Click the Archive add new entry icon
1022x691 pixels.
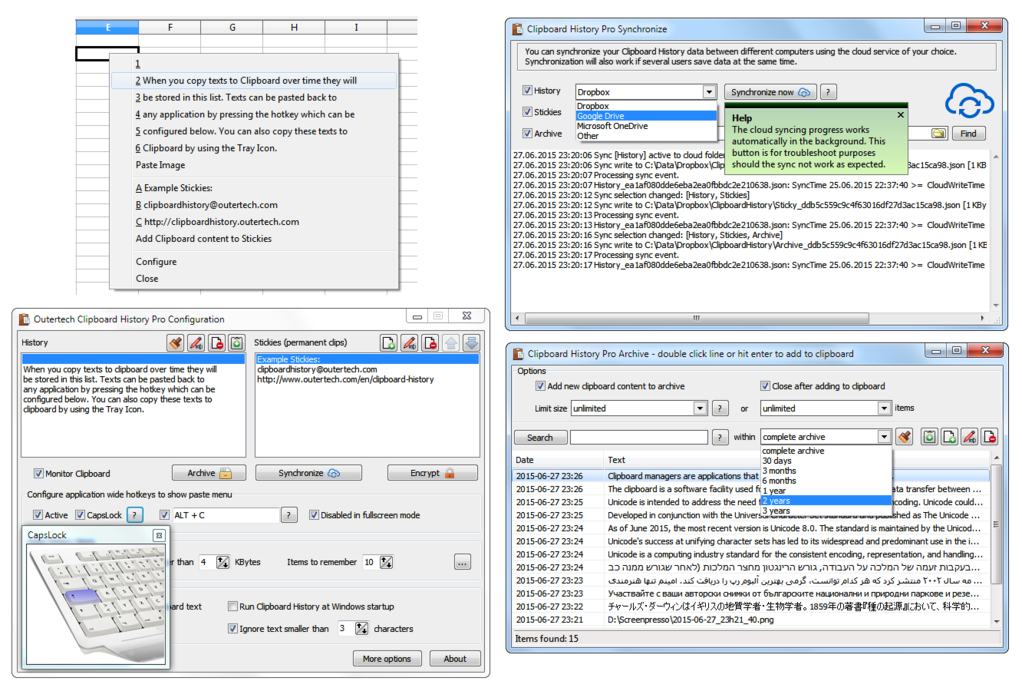coord(950,437)
